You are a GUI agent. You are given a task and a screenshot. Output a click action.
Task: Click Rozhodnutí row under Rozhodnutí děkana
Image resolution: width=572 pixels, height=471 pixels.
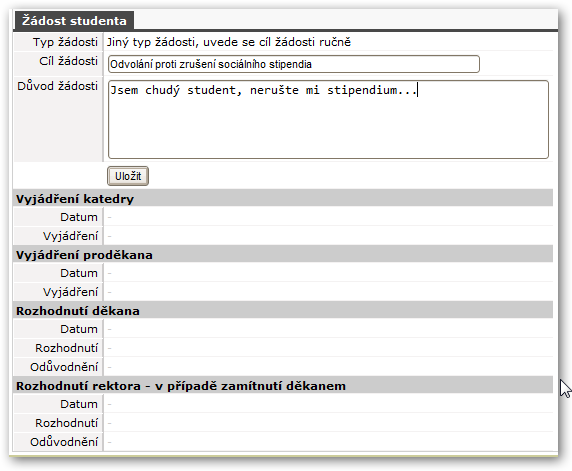pyautogui.click(x=283, y=348)
